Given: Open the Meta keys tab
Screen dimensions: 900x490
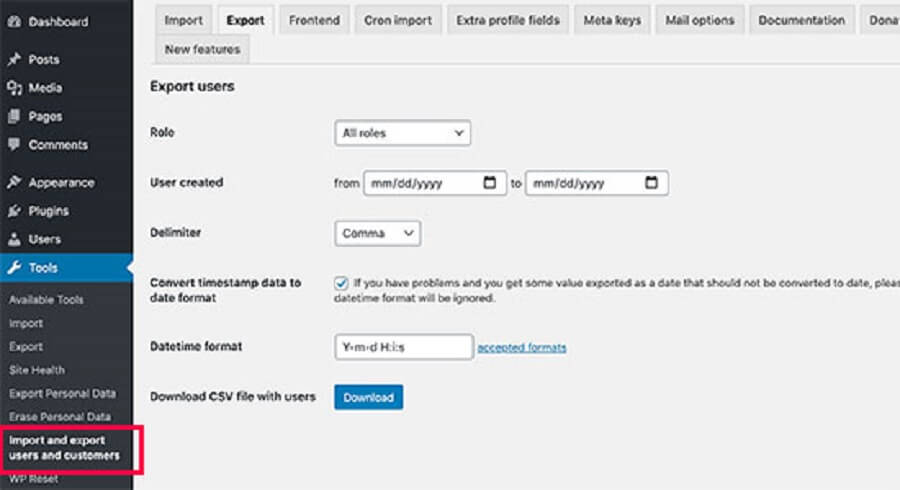Looking at the screenshot, I should [612, 20].
